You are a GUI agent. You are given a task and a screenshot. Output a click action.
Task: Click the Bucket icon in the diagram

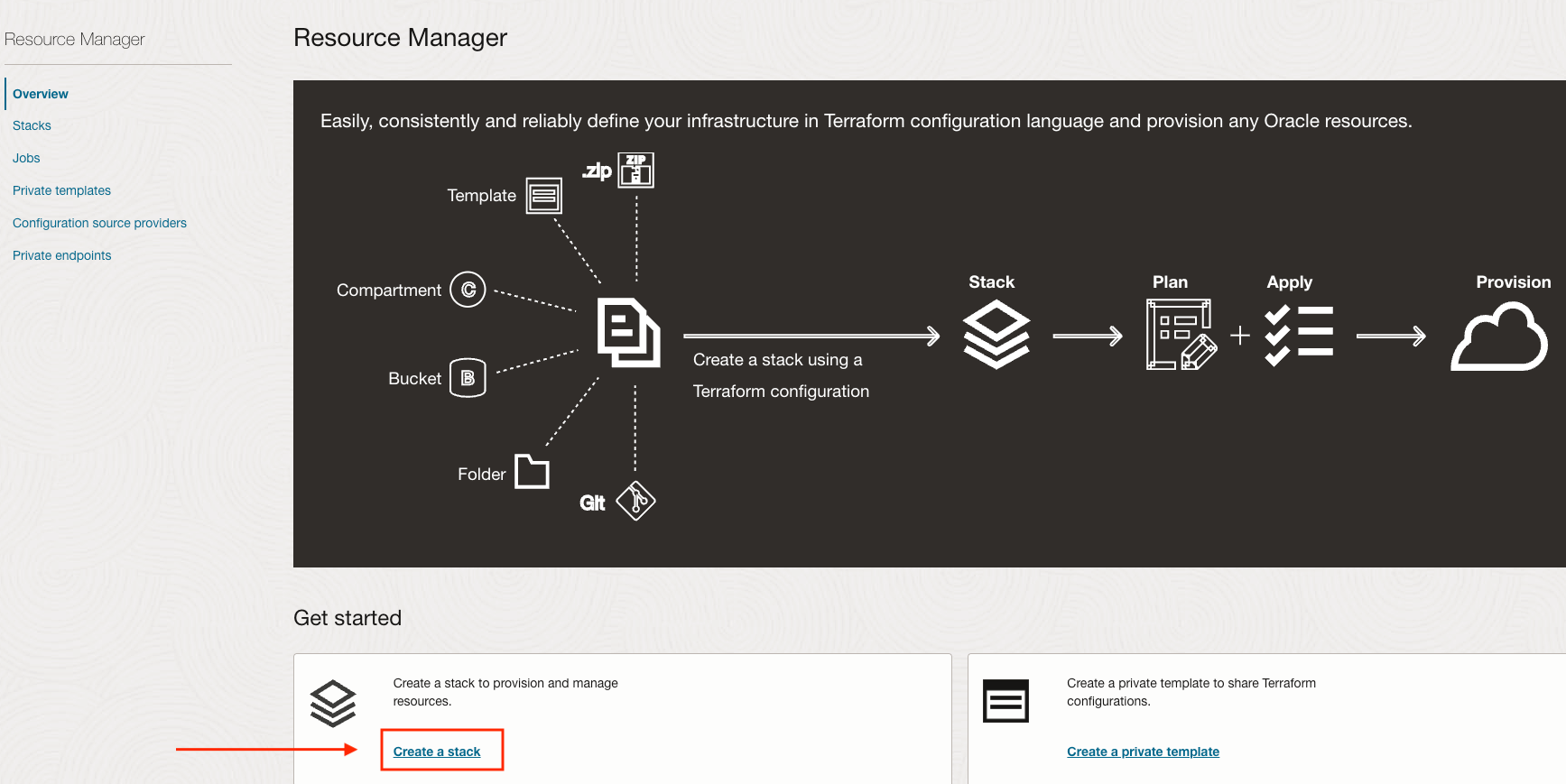[x=468, y=378]
